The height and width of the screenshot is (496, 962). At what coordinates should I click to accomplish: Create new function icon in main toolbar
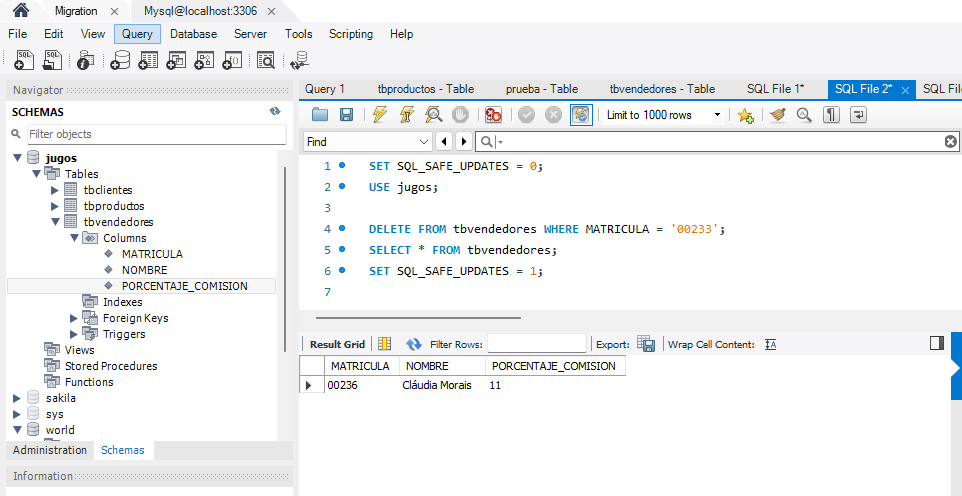click(232, 60)
